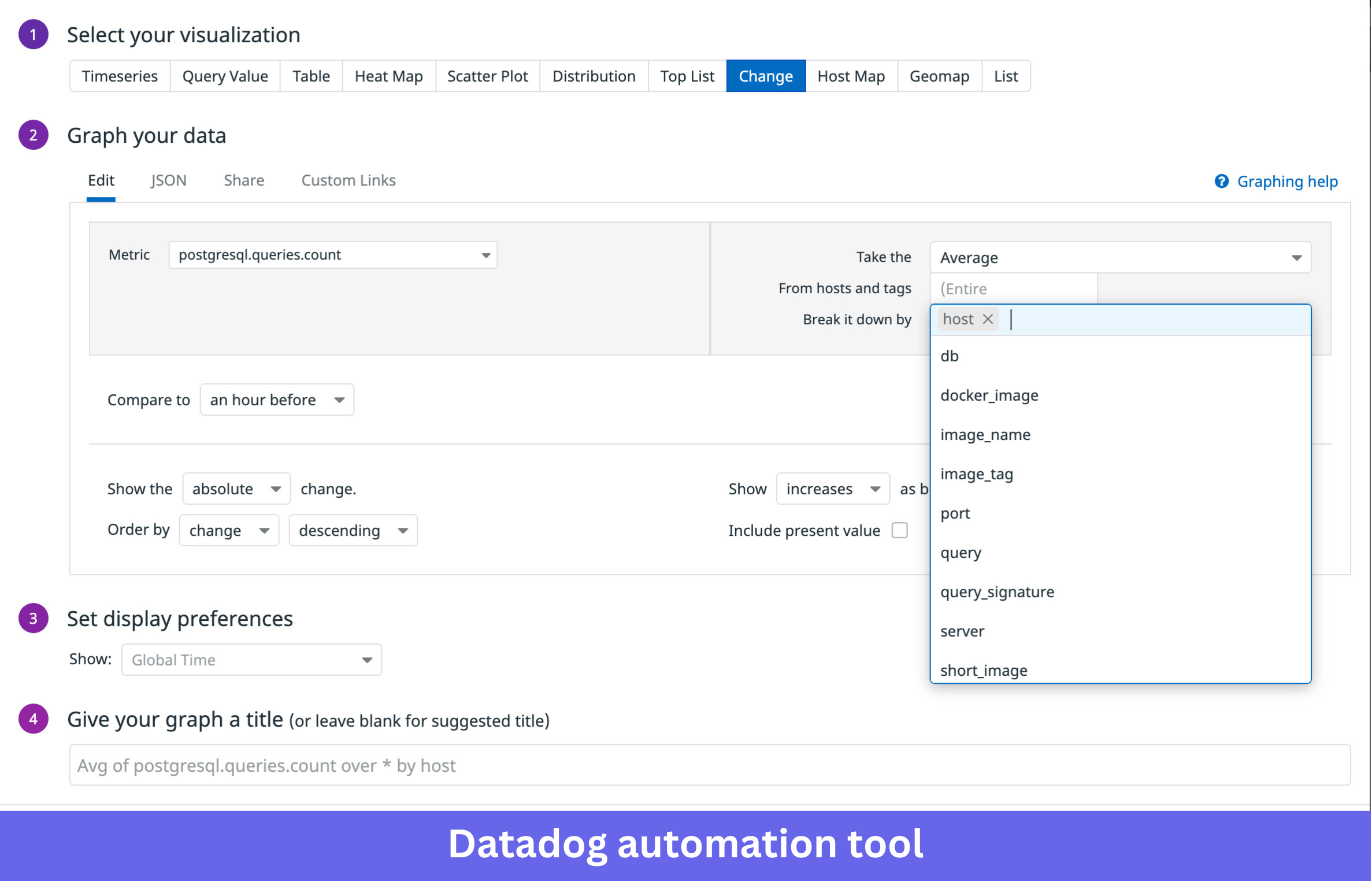Choose the Query Value visualization
1372x881 pixels.
tap(225, 76)
